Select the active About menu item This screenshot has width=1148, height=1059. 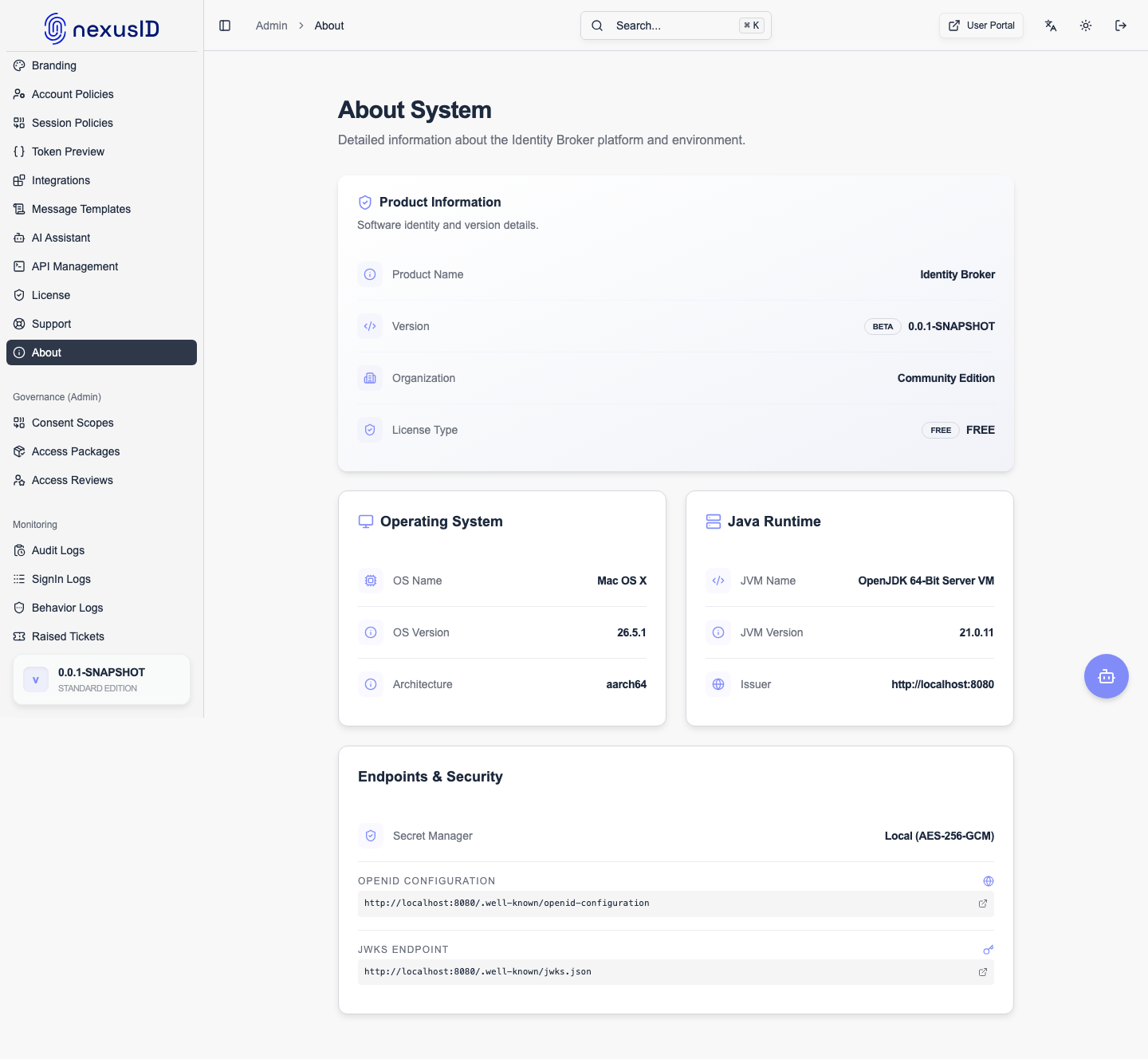[x=101, y=352]
